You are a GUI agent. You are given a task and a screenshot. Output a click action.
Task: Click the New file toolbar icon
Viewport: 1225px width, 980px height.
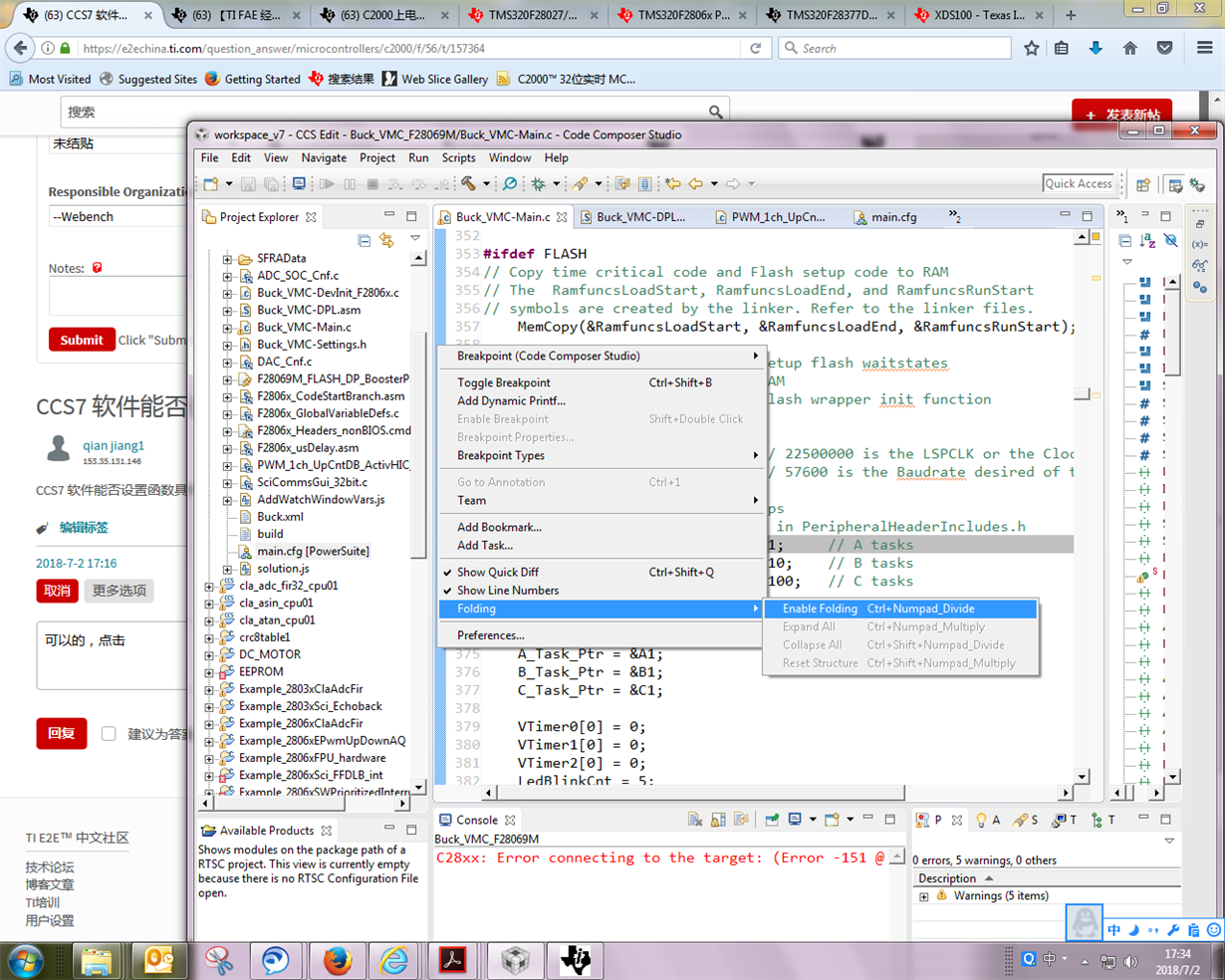pyautogui.click(x=211, y=184)
